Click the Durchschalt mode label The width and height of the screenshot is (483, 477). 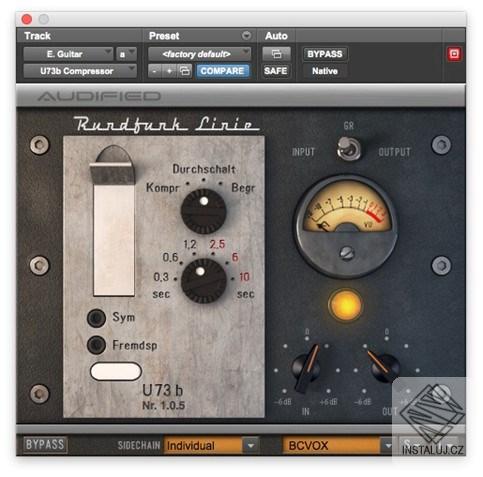pyautogui.click(x=204, y=169)
